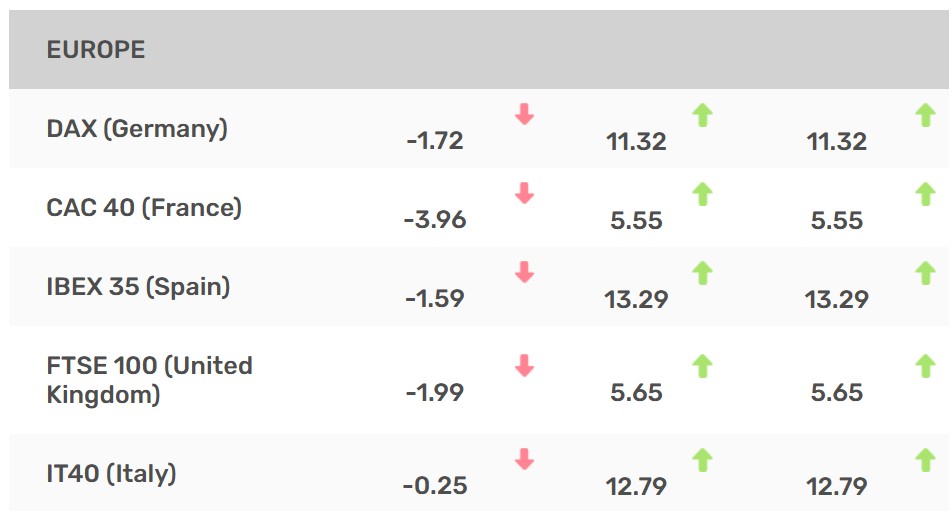Select IBEX 35 (Spain) row label
This screenshot has height=511, width=952.
[x=138, y=286]
